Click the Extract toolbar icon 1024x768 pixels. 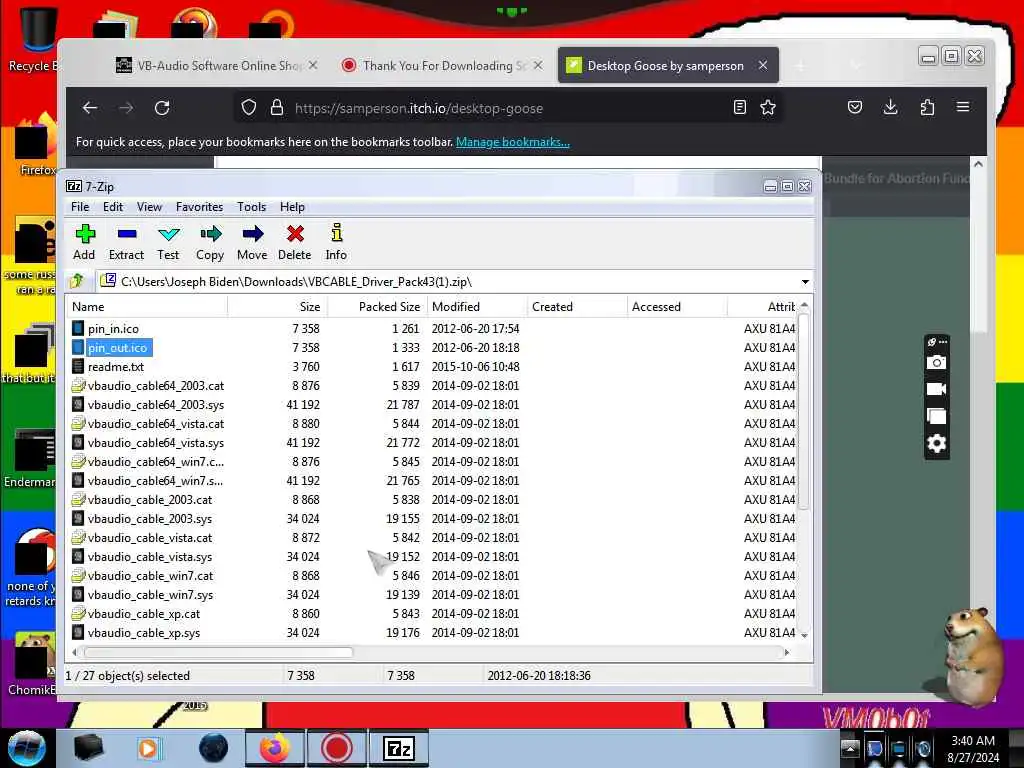point(126,242)
